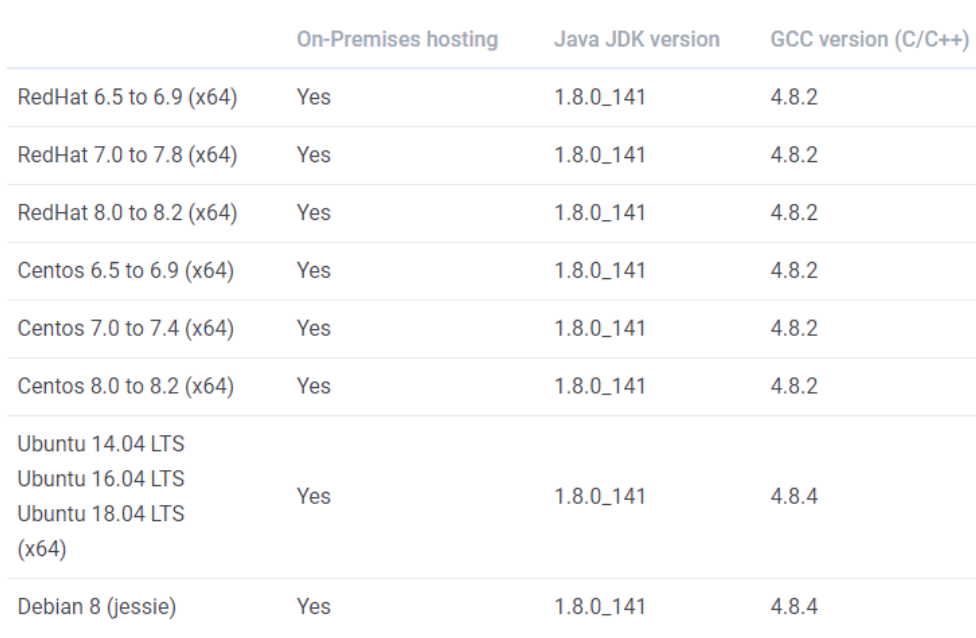Click the On-Premises hosting column header
Image resolution: width=976 pixels, height=638 pixels.
click(x=396, y=40)
